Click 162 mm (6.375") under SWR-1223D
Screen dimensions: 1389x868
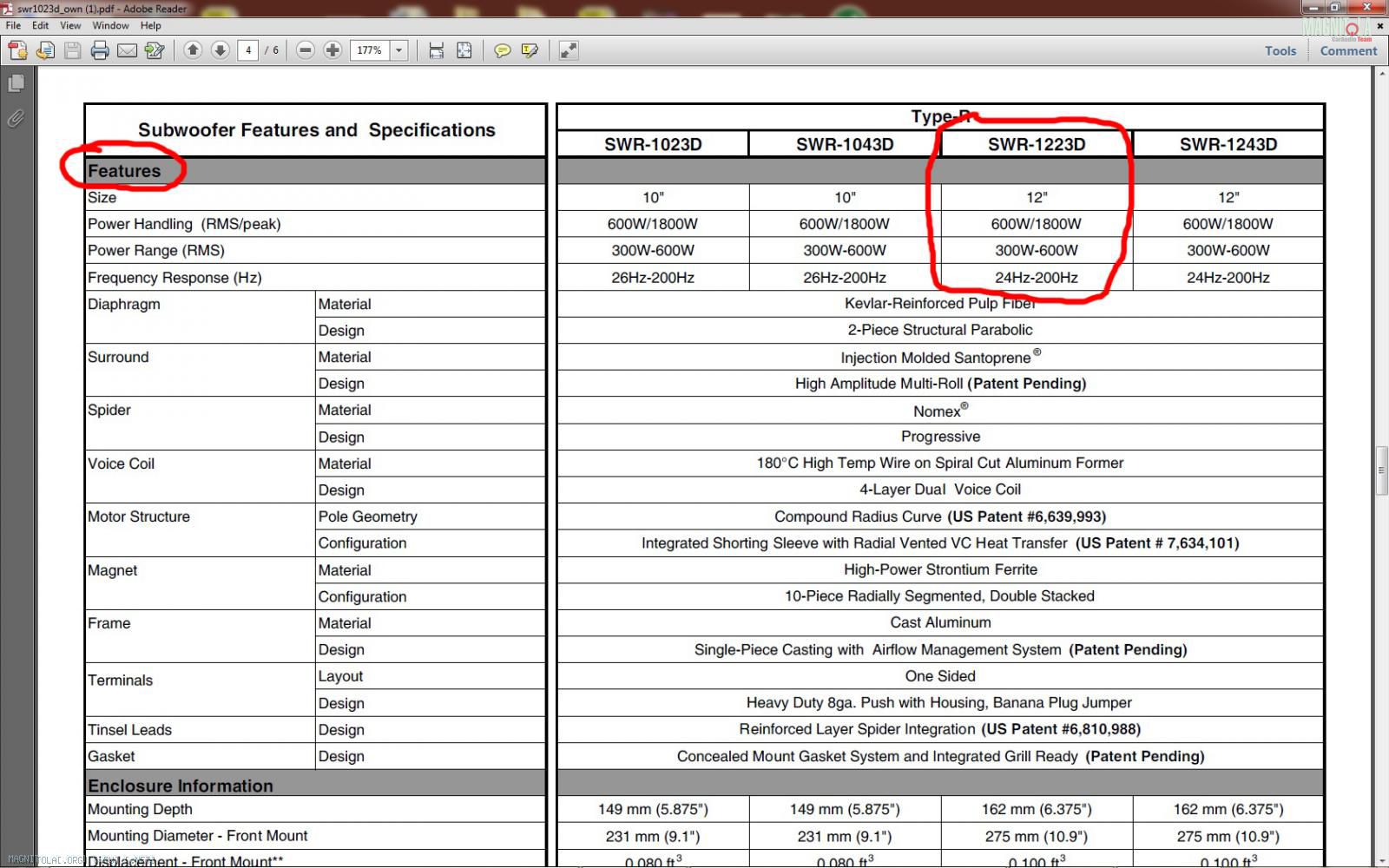click(1037, 809)
